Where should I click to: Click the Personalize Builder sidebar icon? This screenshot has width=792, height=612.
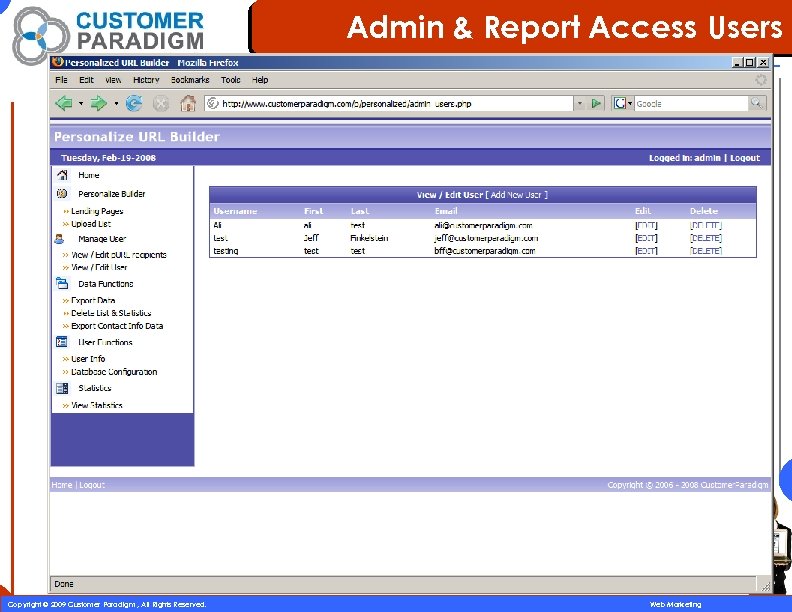[x=62, y=193]
